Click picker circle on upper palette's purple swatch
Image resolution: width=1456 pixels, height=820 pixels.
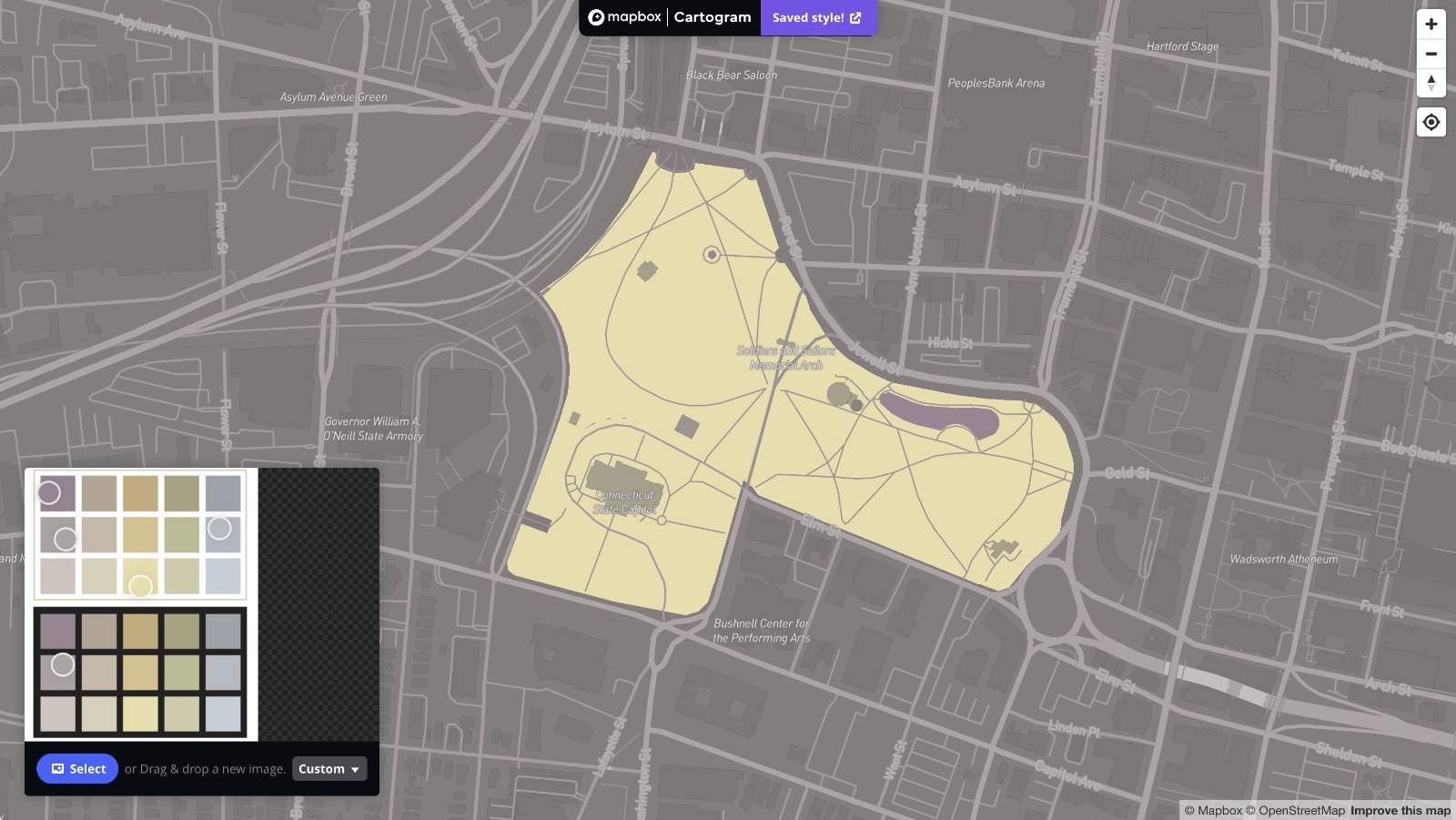click(49, 492)
